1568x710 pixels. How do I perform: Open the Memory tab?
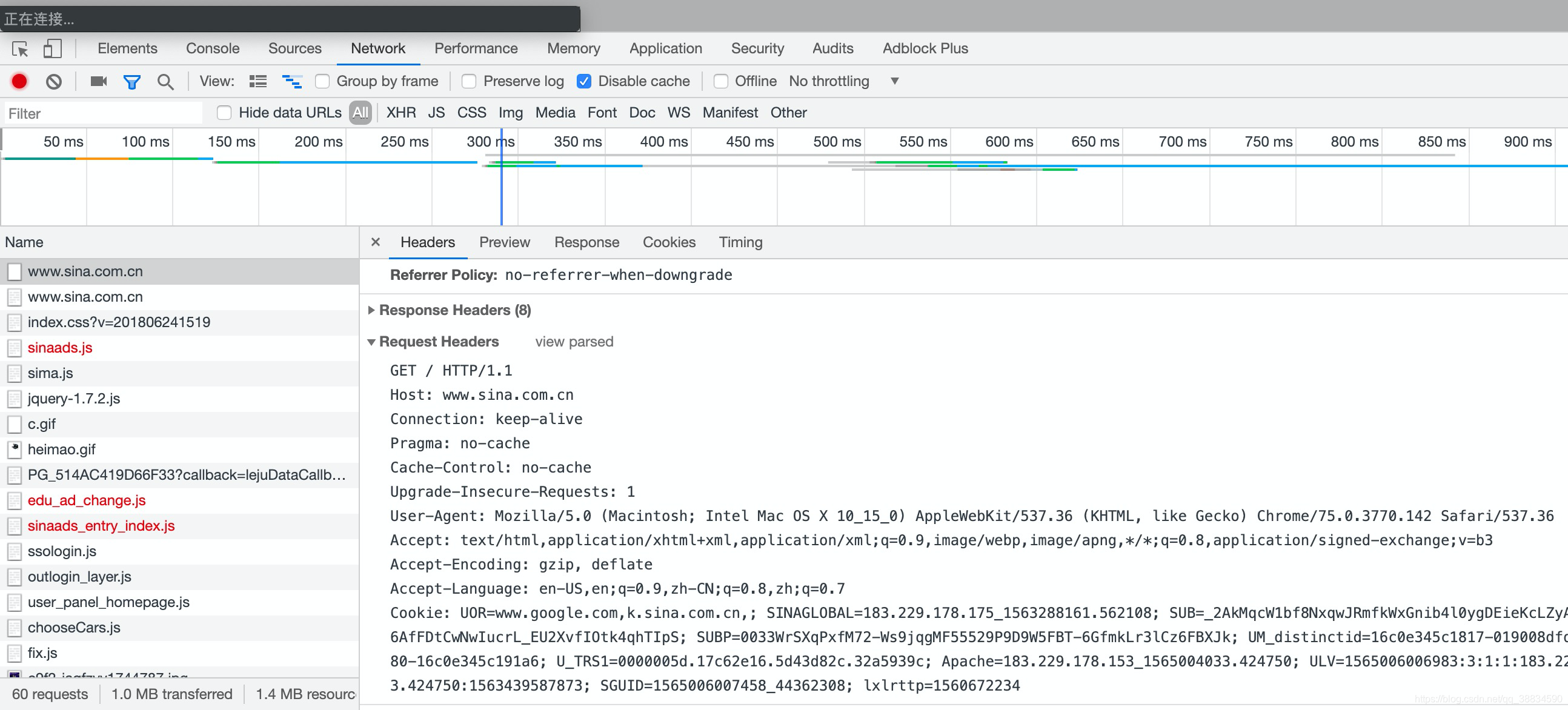(573, 48)
